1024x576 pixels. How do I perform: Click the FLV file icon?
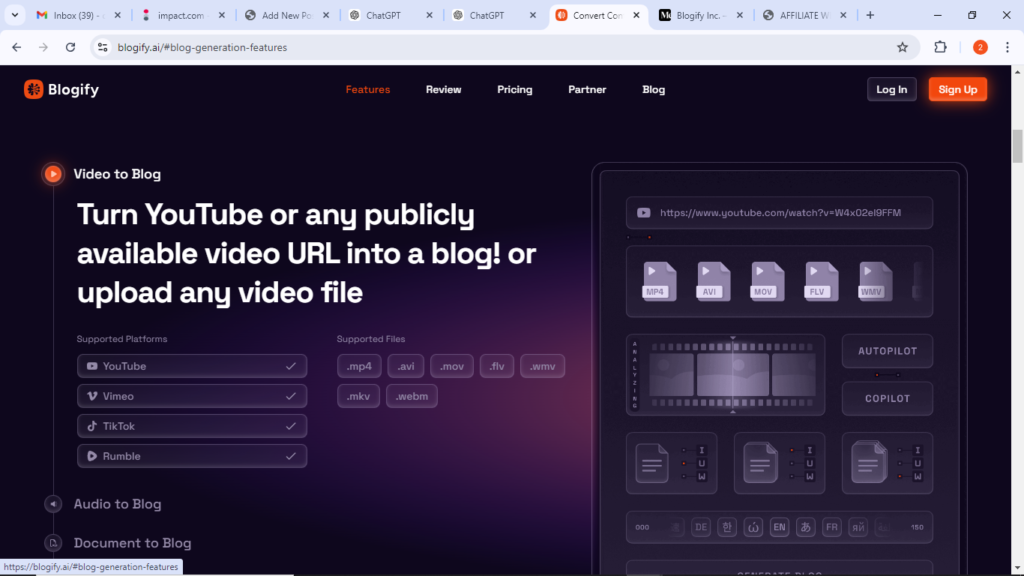pyautogui.click(x=822, y=281)
